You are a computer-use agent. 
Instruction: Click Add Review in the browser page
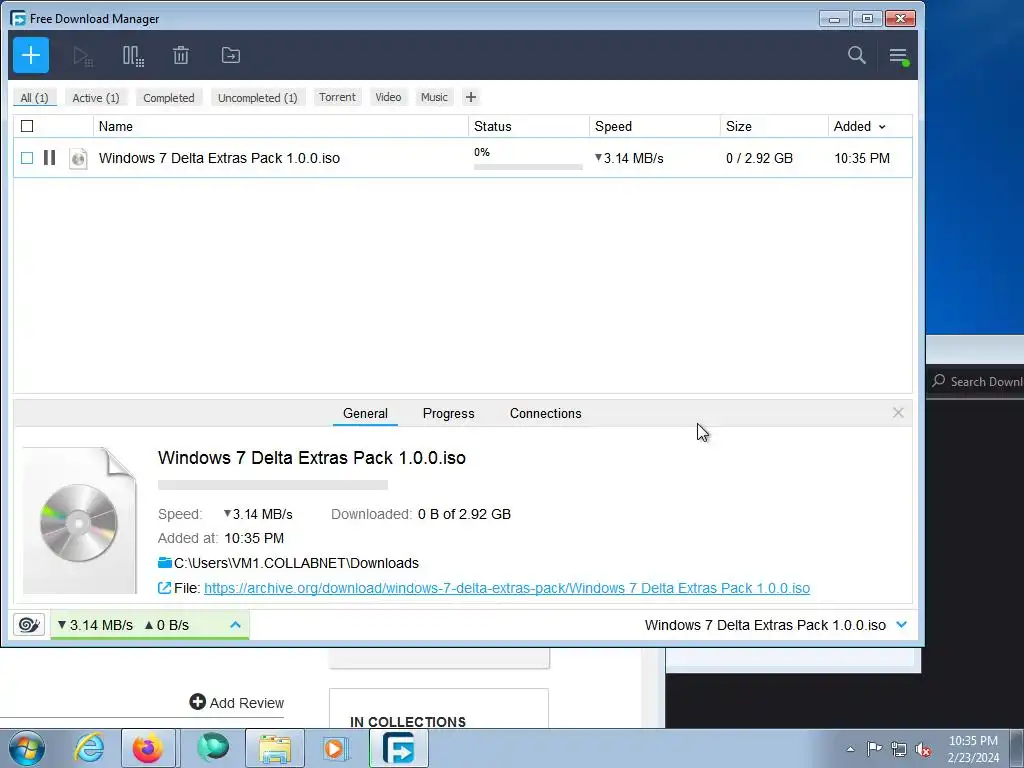click(x=237, y=703)
